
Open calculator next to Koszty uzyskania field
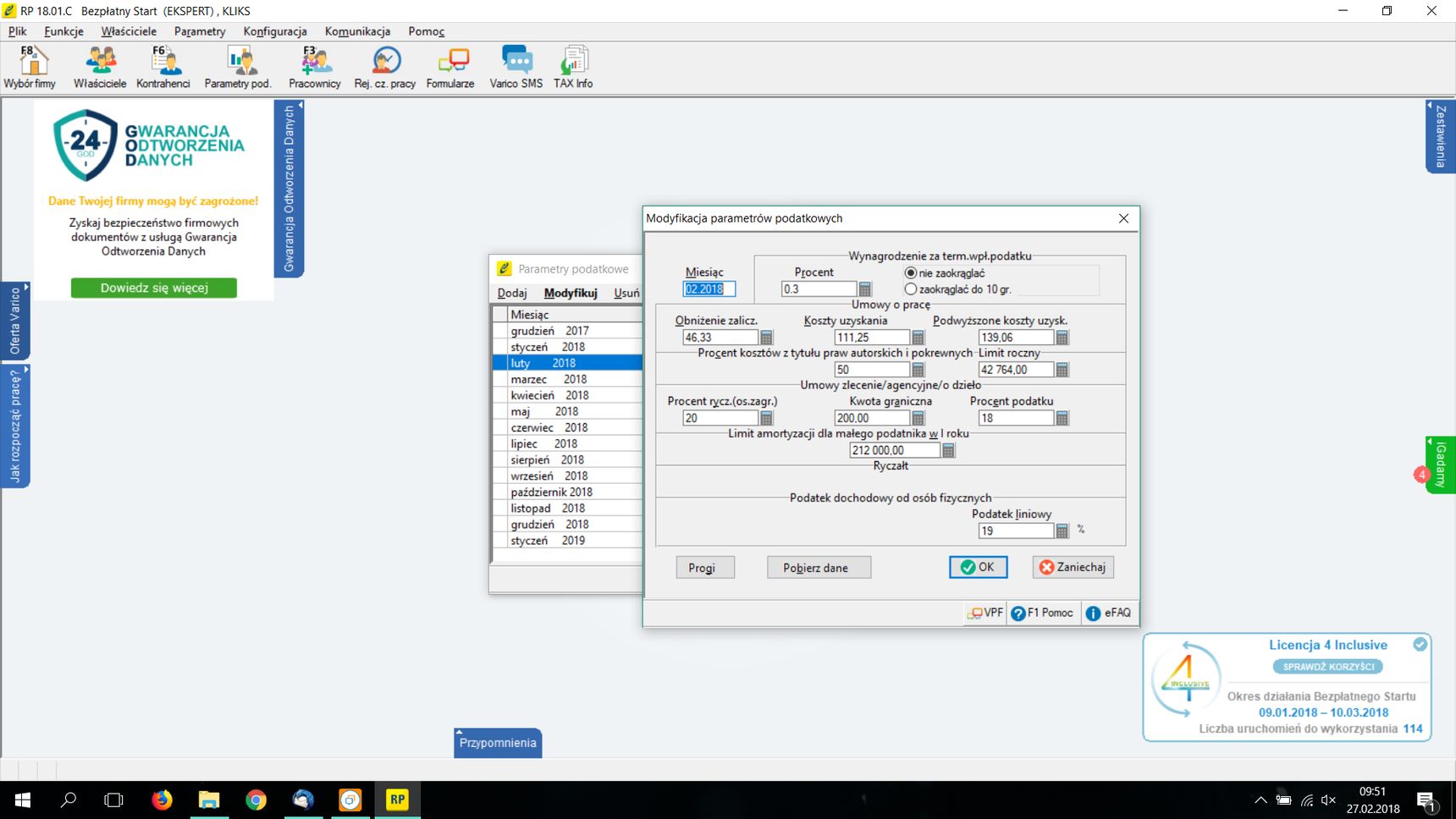tap(918, 338)
